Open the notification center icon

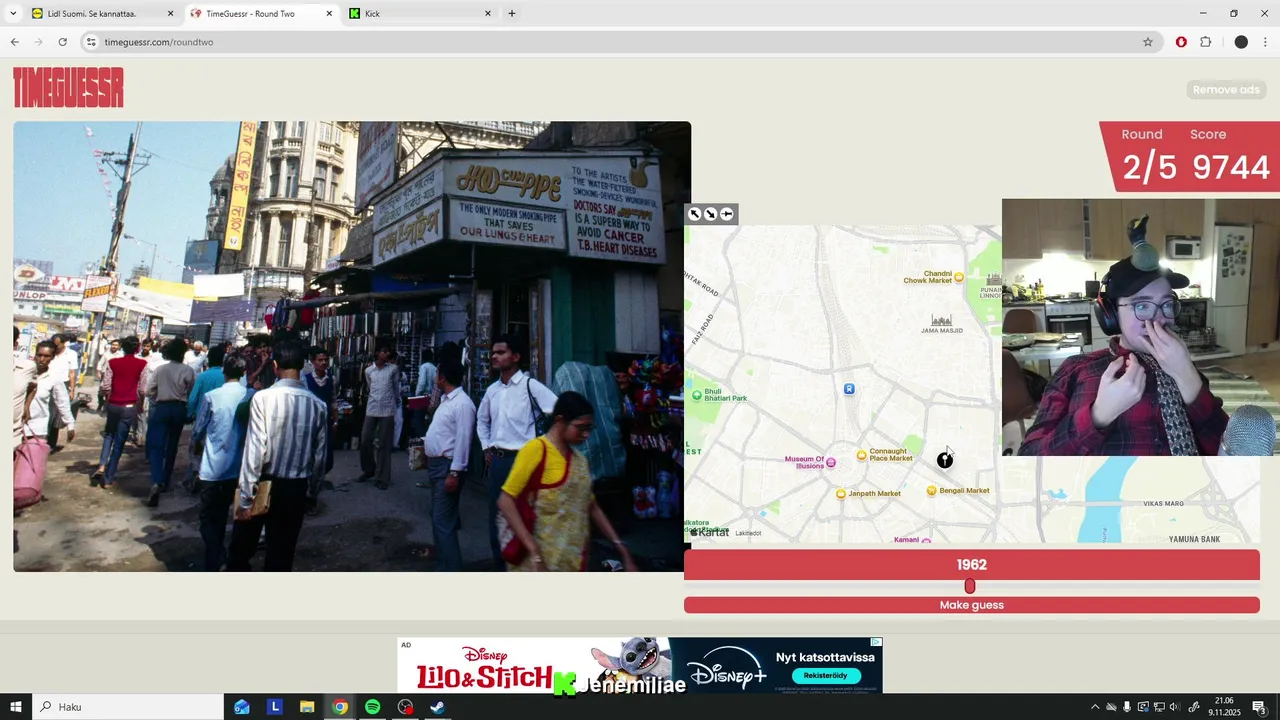pos(1259,707)
